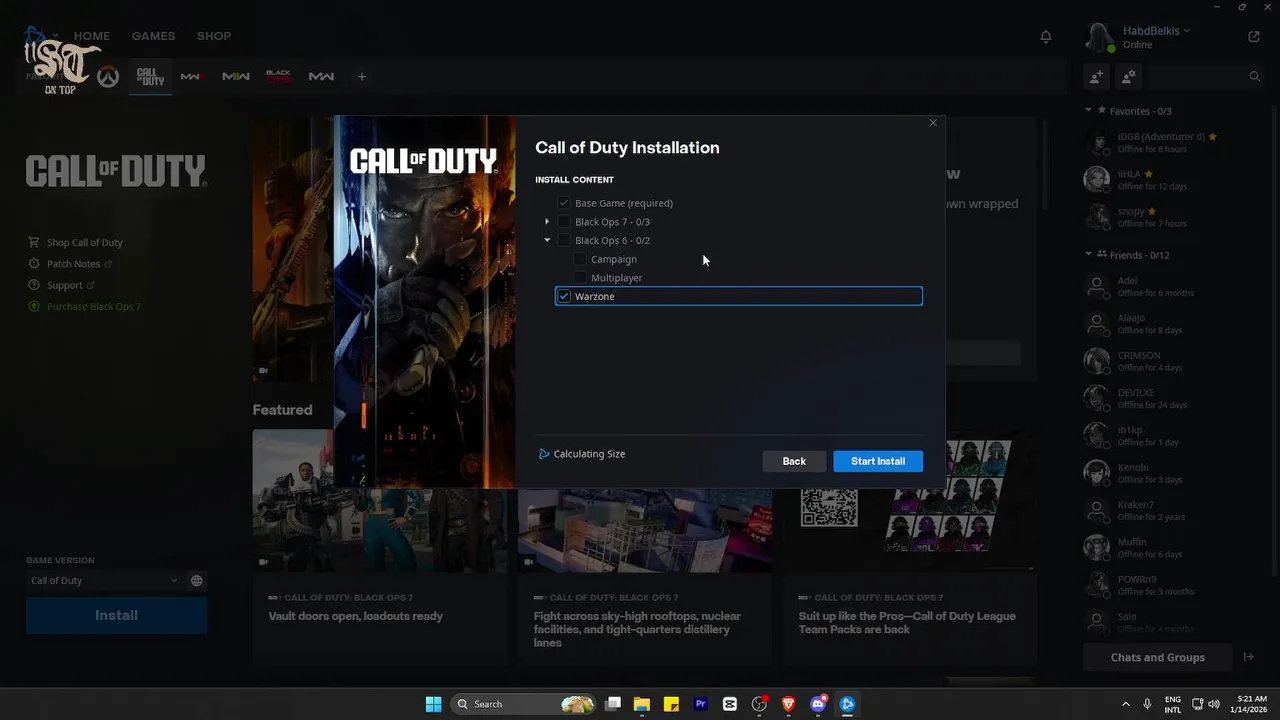The height and width of the screenshot is (720, 1280).
Task: Enable the Campaign checkbox
Action: (x=580, y=259)
